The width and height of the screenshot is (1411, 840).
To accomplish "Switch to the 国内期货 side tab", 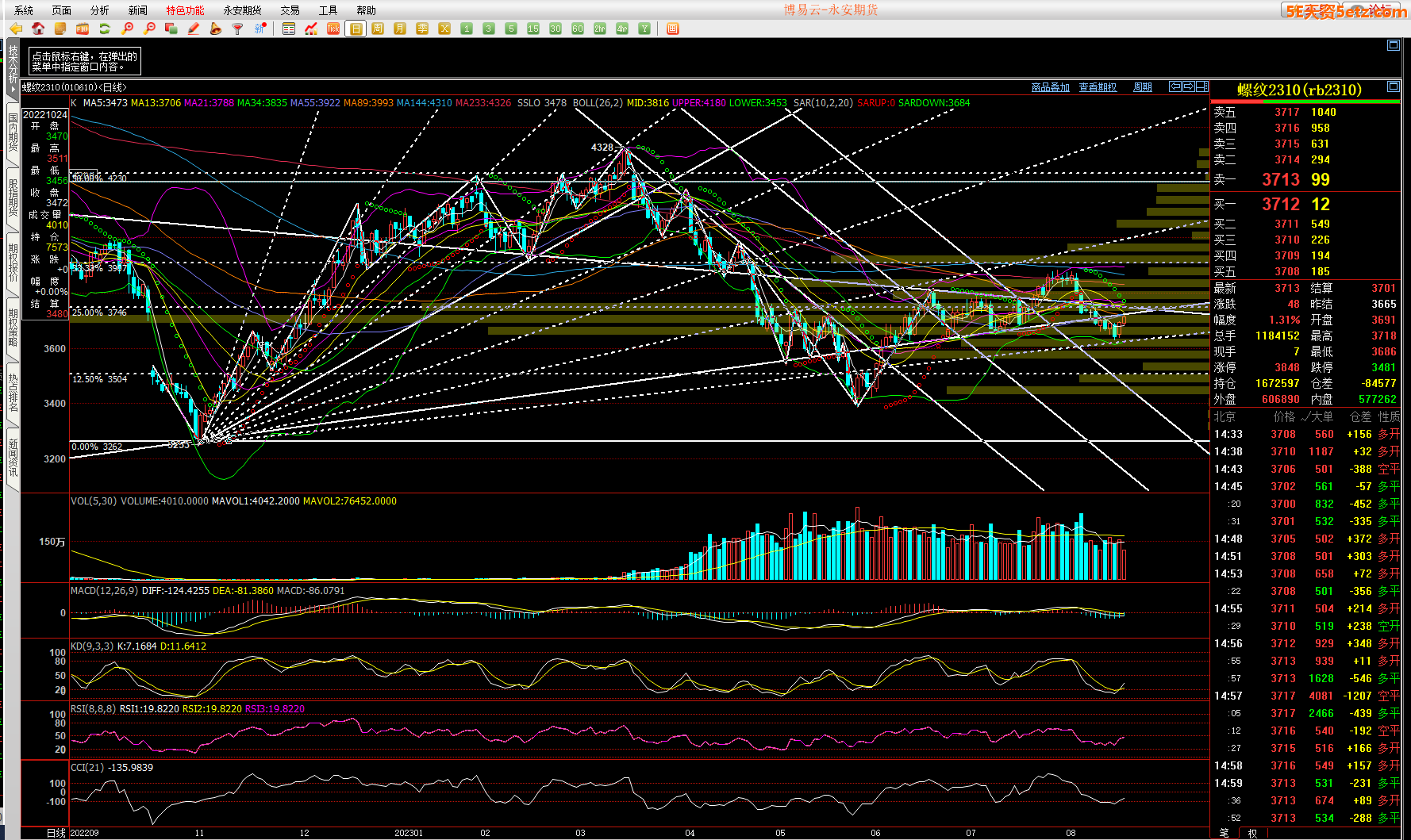I will point(13,132).
